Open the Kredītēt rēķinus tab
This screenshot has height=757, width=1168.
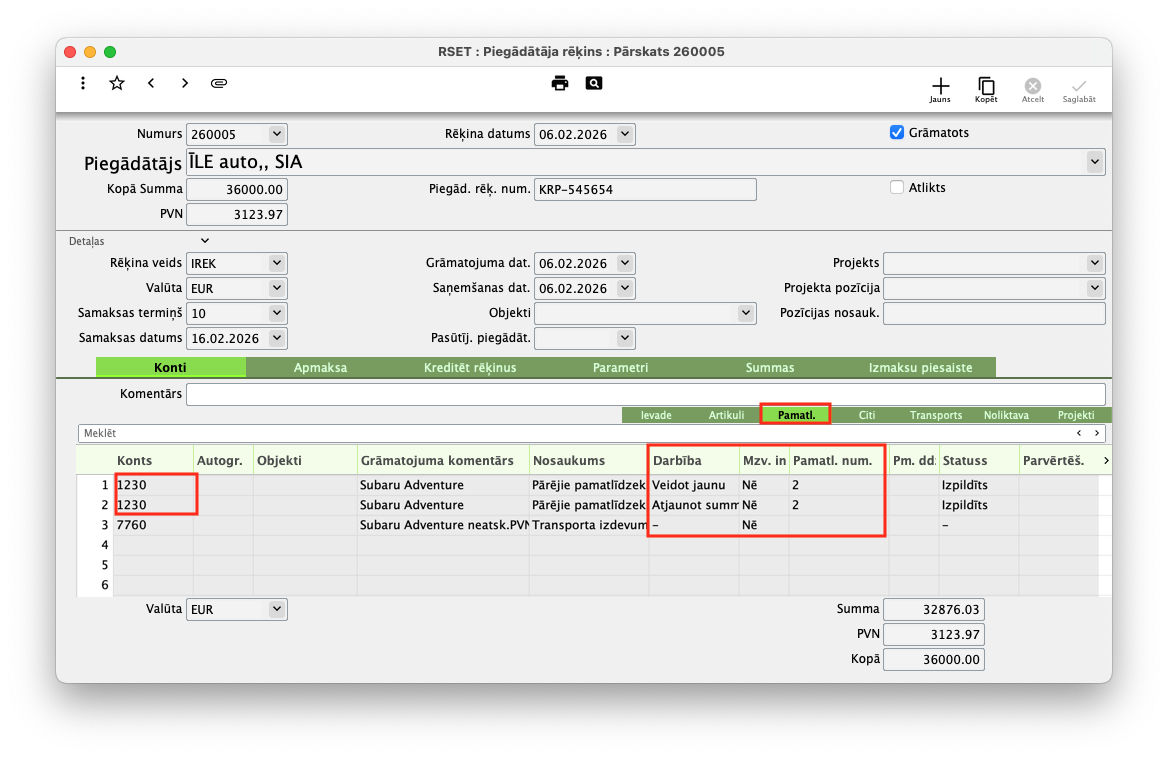click(x=470, y=367)
